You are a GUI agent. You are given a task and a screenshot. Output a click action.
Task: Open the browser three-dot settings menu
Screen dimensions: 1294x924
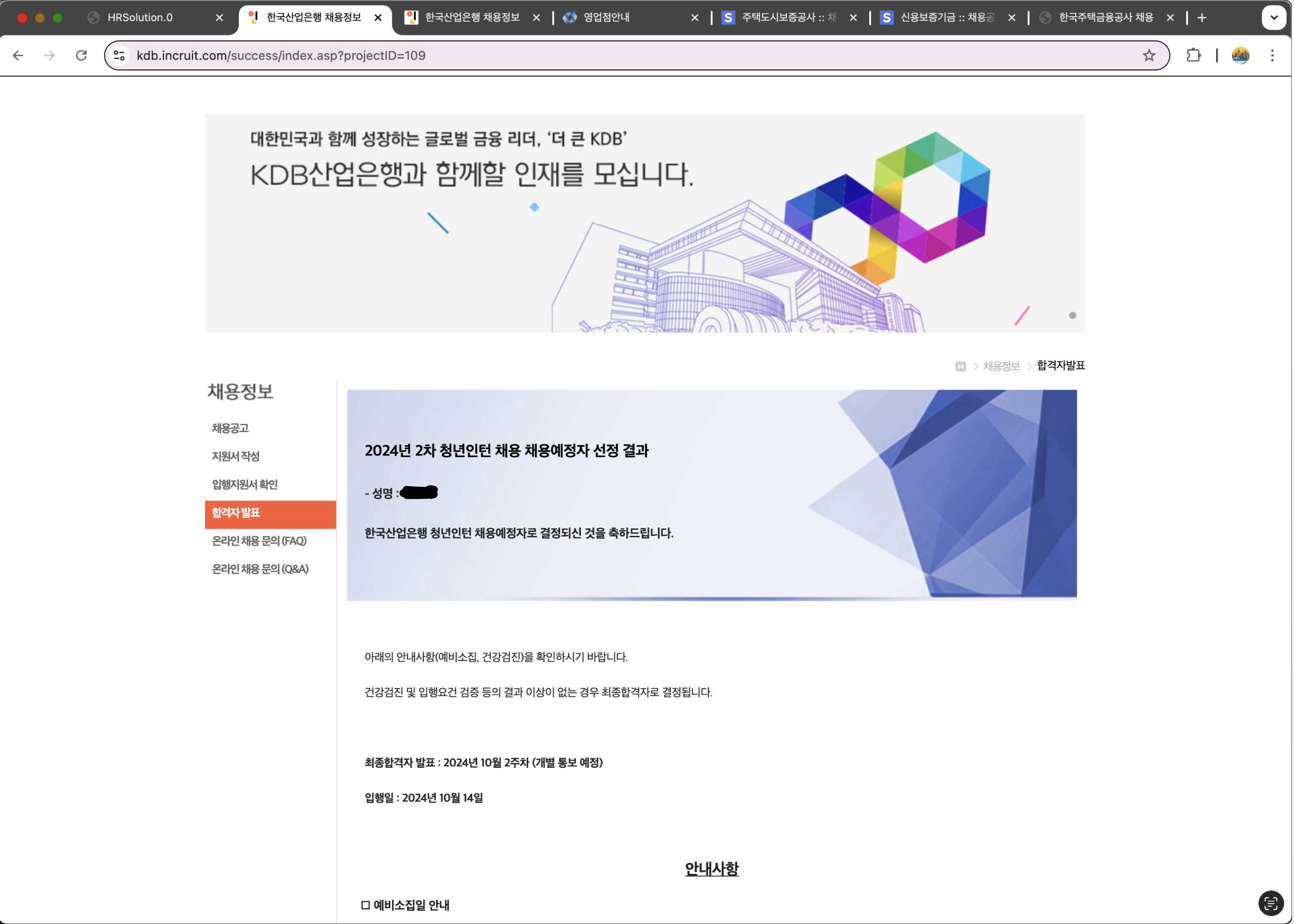pos(1272,55)
